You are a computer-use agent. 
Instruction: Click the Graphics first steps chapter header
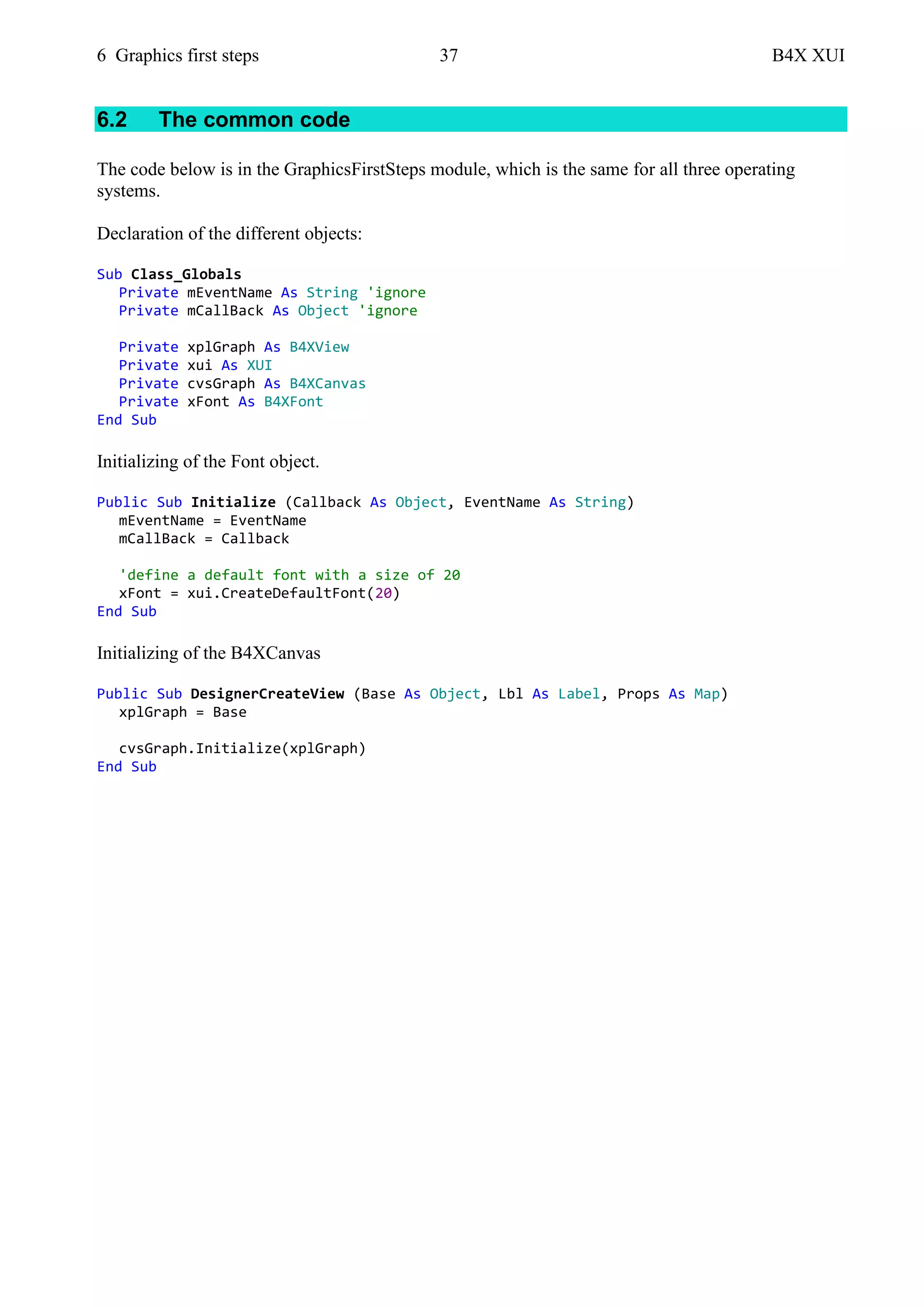(177, 55)
